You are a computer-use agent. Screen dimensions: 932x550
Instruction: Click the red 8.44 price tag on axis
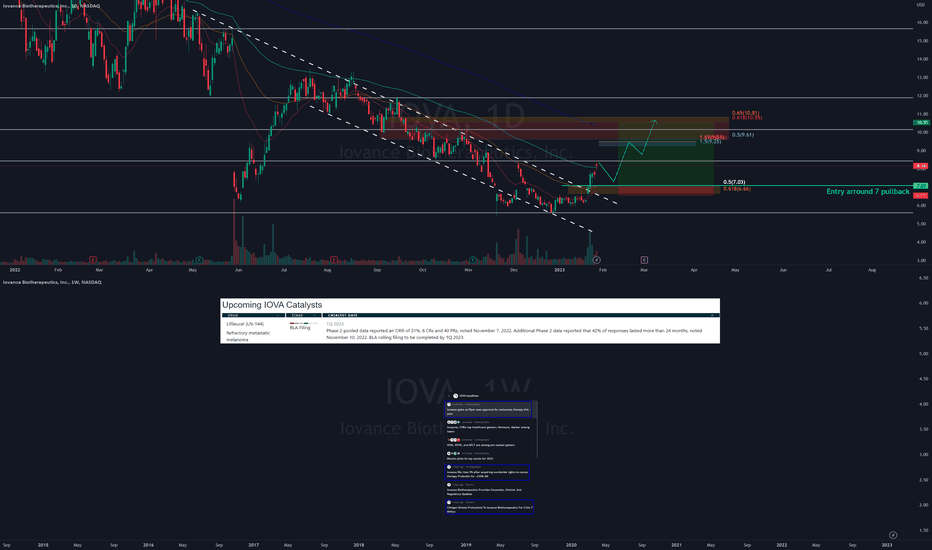pyautogui.click(x=921, y=166)
